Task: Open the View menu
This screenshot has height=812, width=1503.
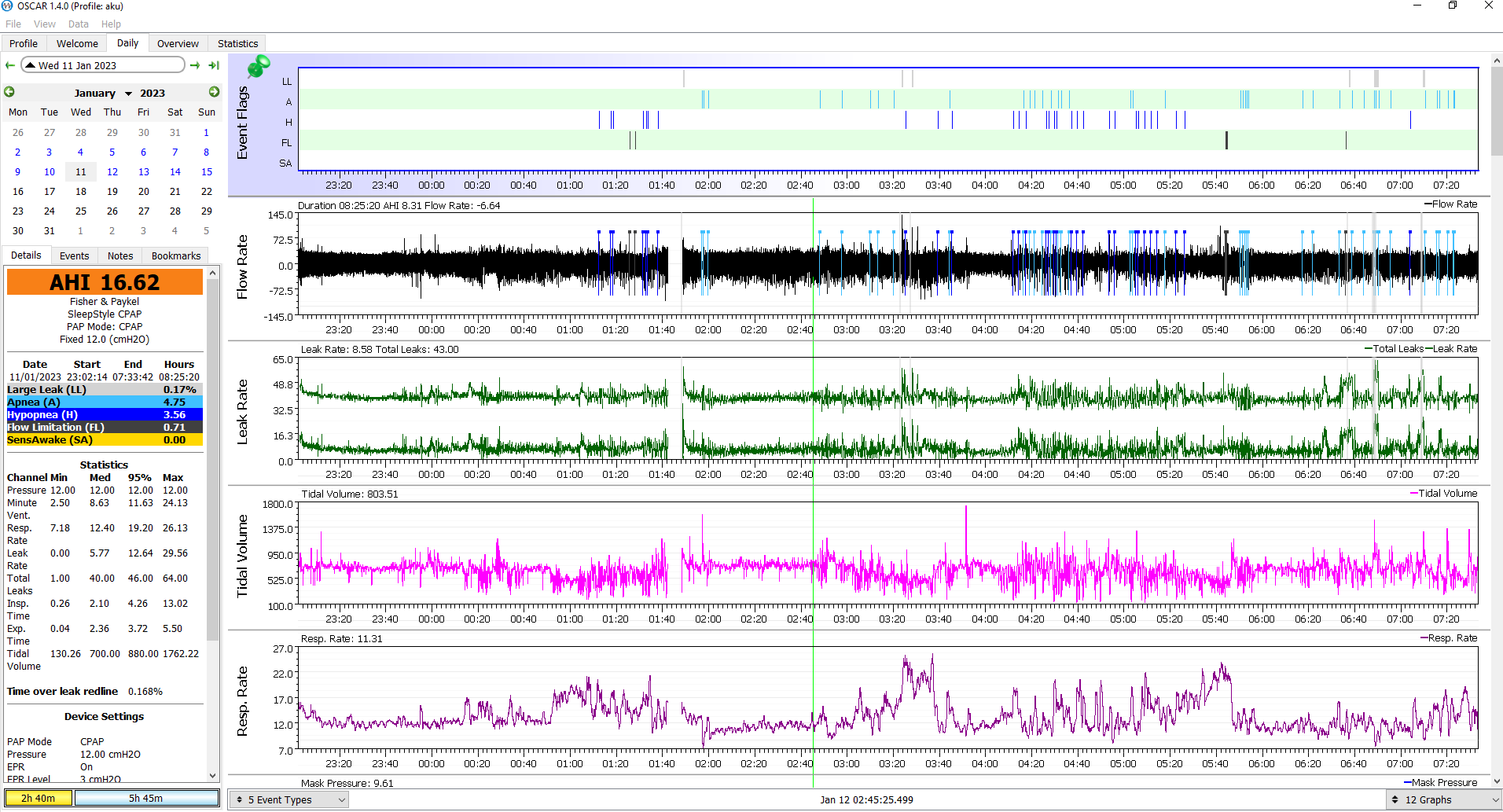Action: (x=45, y=24)
